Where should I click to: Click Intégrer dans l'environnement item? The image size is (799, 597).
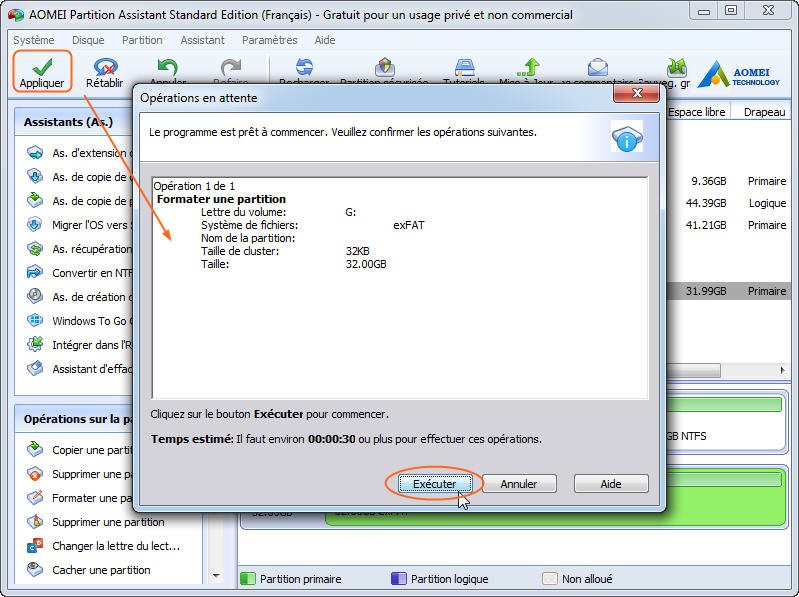79,345
